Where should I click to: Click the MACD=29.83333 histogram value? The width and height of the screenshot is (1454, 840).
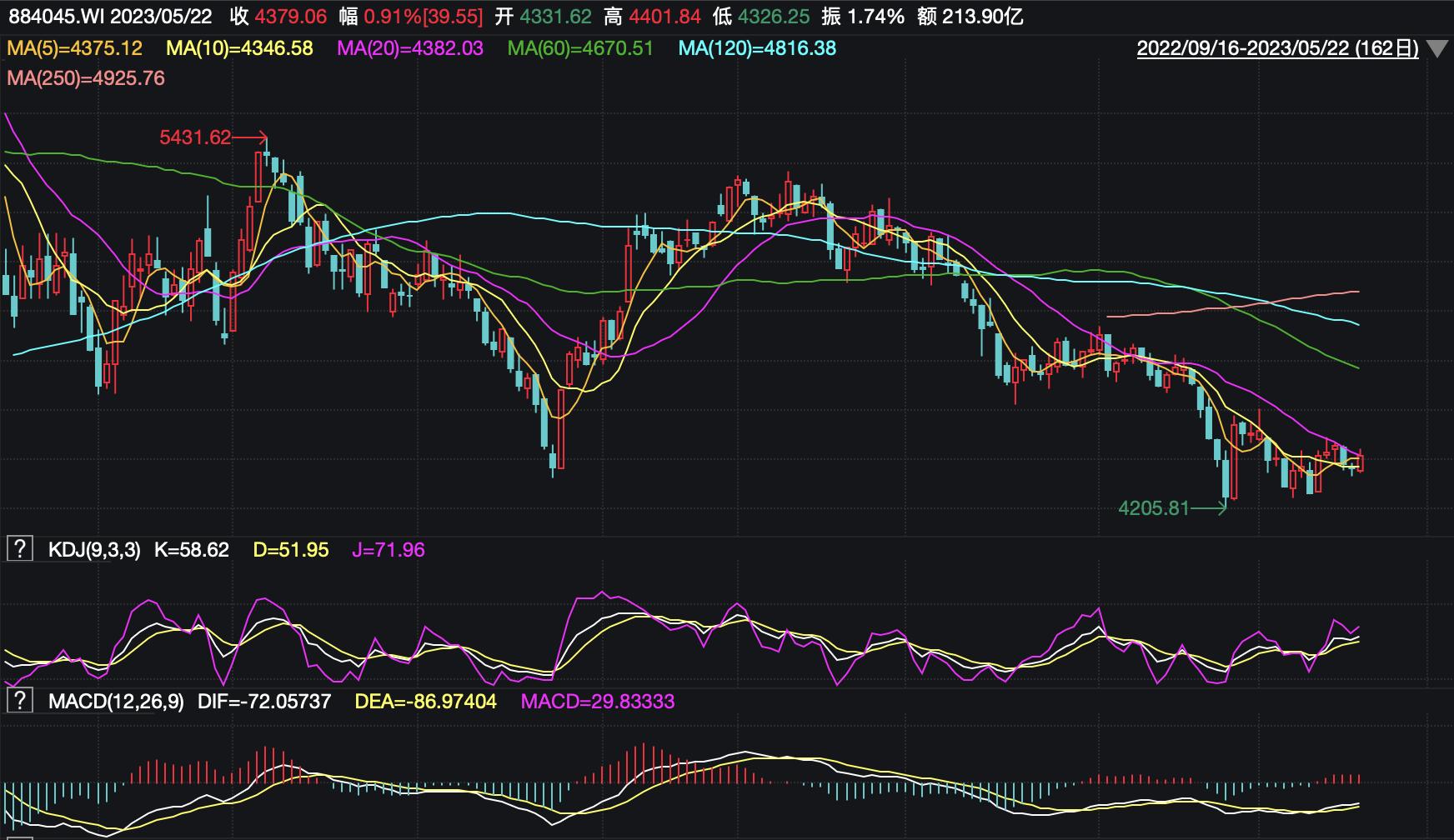click(597, 702)
